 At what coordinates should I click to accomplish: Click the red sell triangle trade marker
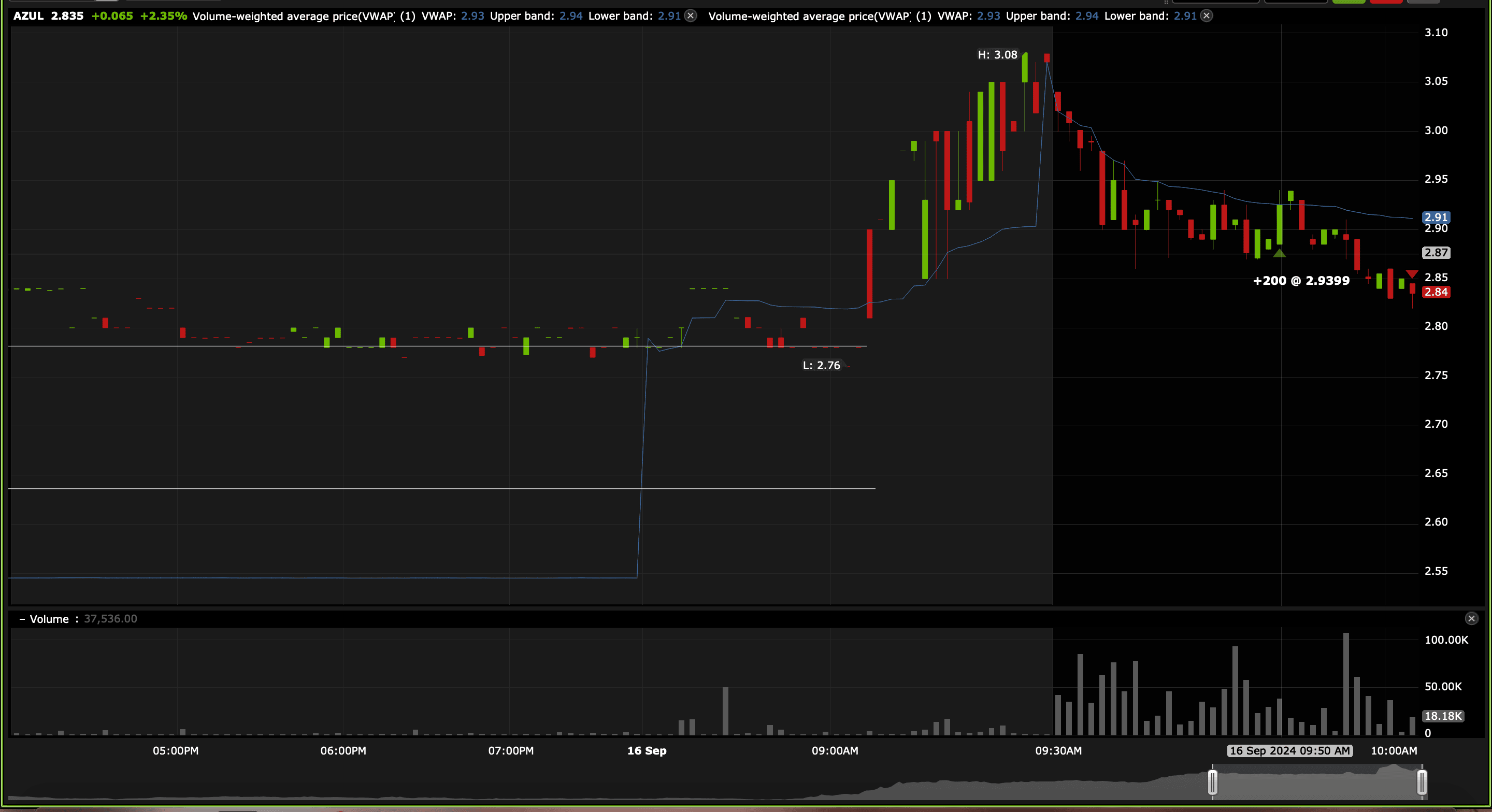point(1412,274)
